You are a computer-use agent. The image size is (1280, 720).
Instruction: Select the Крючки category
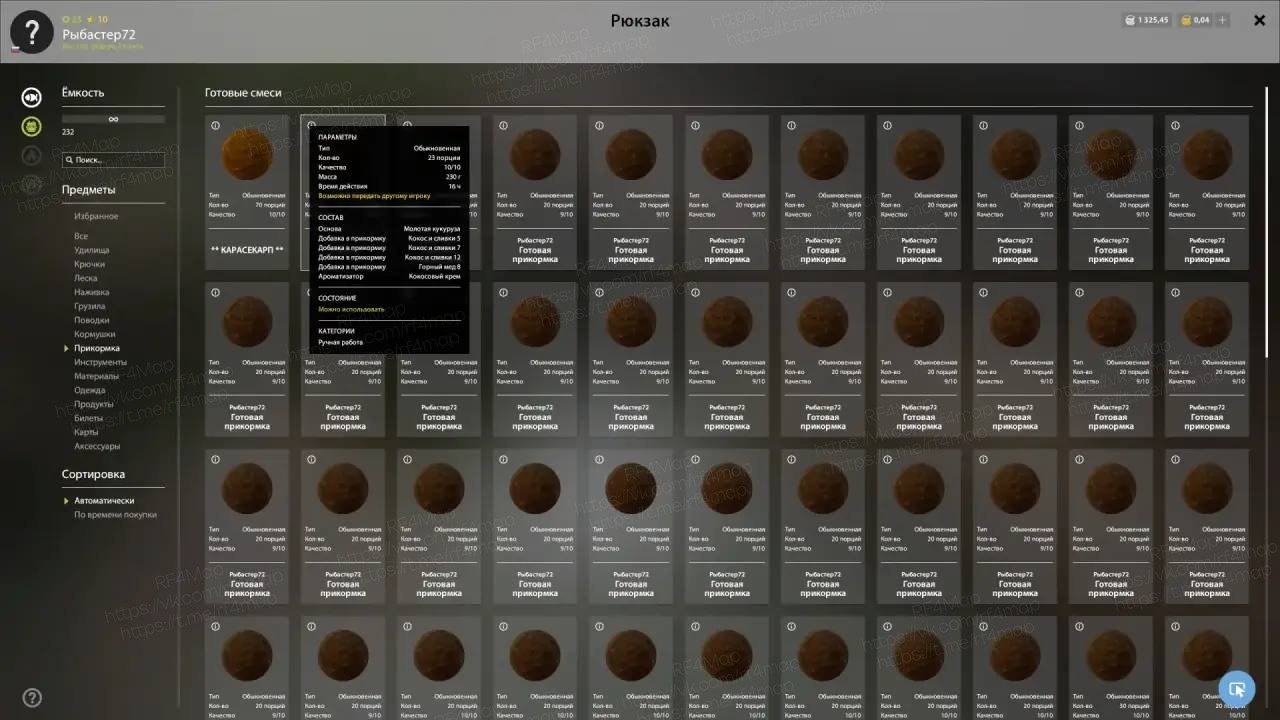(89, 265)
